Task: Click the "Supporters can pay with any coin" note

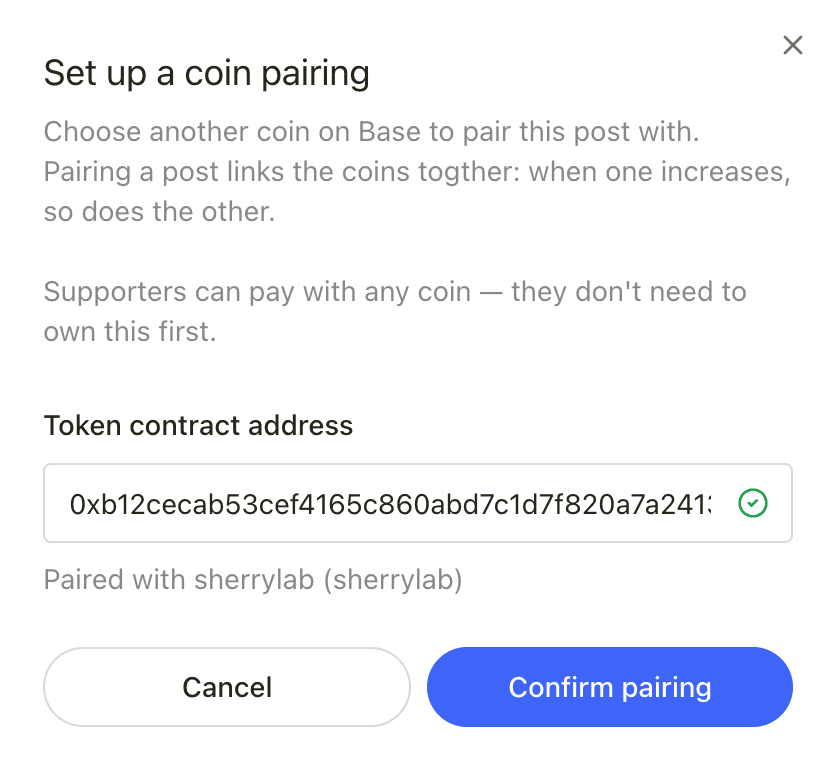Action: click(395, 292)
